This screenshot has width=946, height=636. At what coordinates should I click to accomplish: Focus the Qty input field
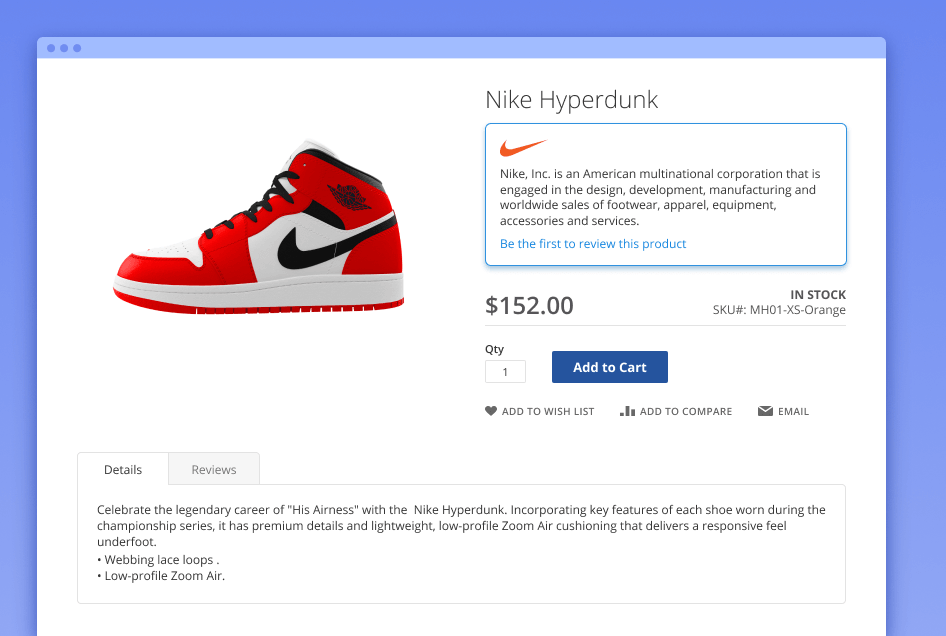pyautogui.click(x=505, y=371)
